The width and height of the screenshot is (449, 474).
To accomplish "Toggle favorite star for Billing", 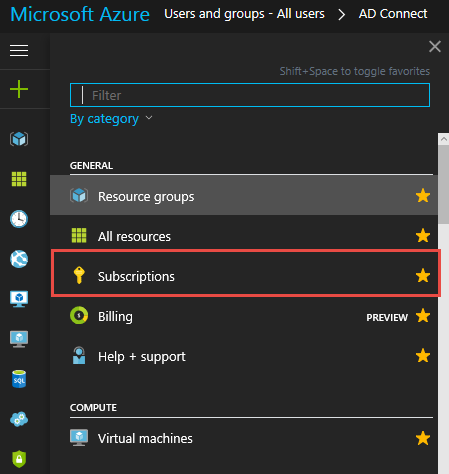I will (423, 316).
